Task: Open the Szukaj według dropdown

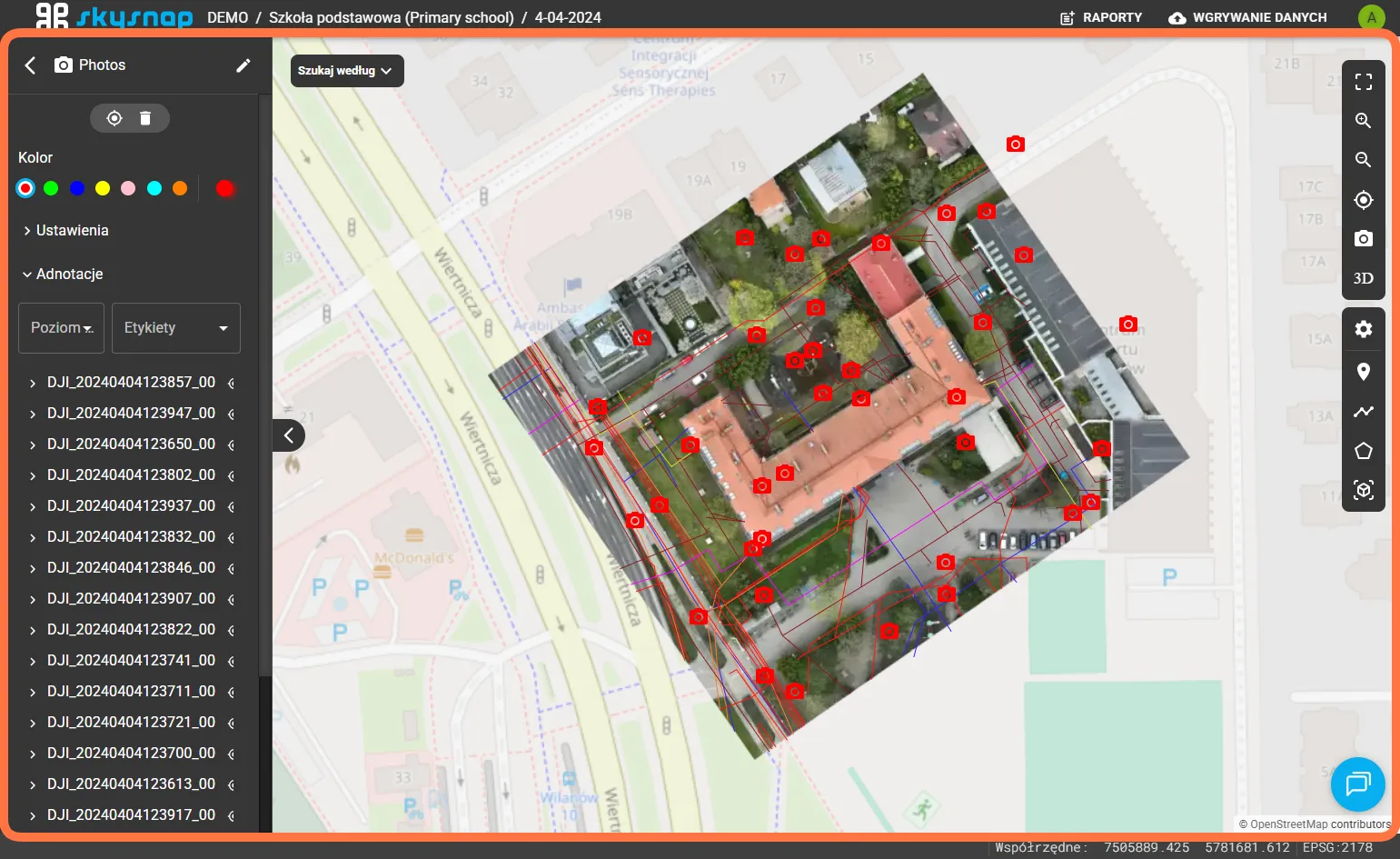Action: (347, 71)
